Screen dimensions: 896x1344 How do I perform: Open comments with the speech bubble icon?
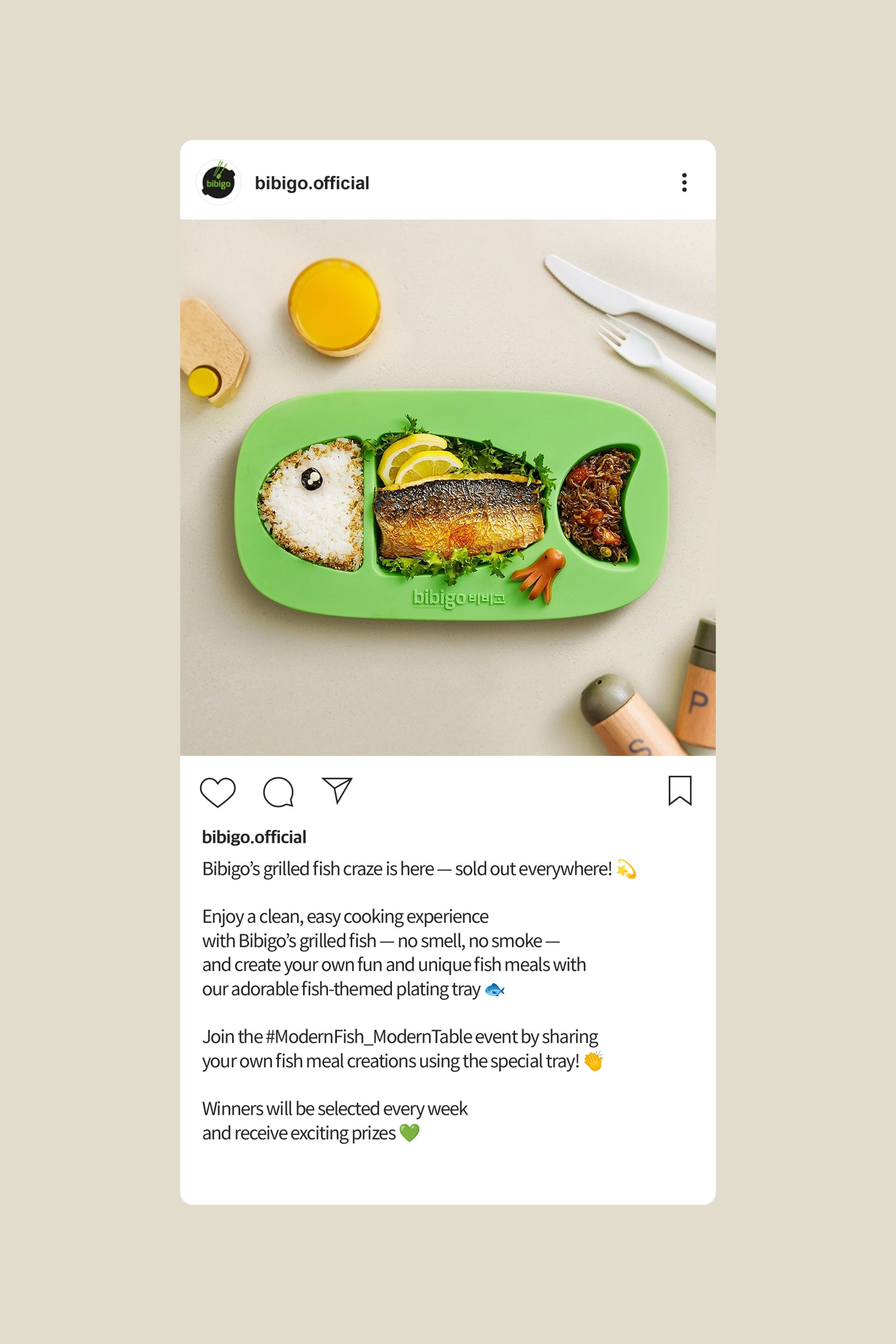[x=278, y=792]
